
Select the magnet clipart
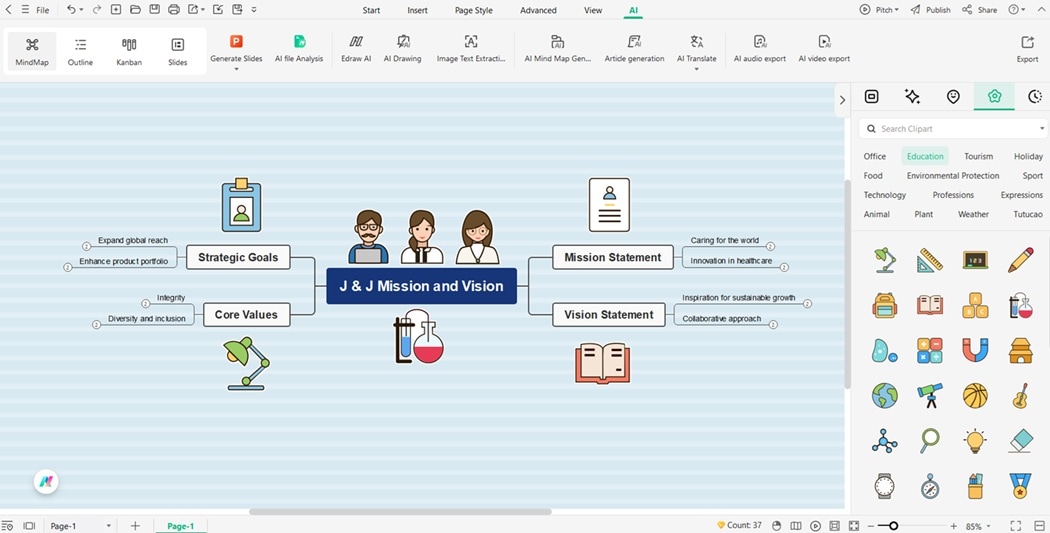coord(975,350)
